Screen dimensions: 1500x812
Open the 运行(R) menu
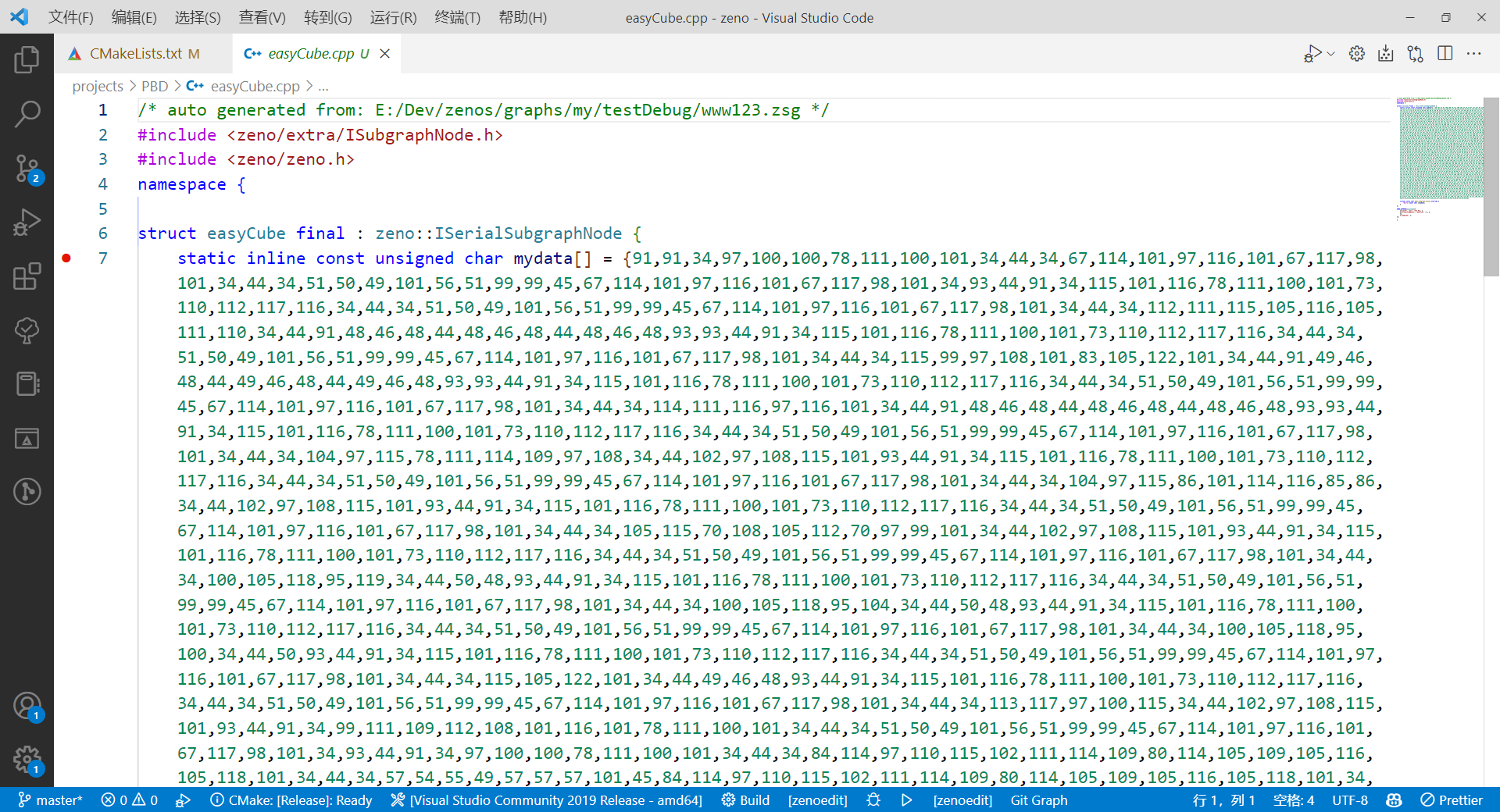coord(393,17)
